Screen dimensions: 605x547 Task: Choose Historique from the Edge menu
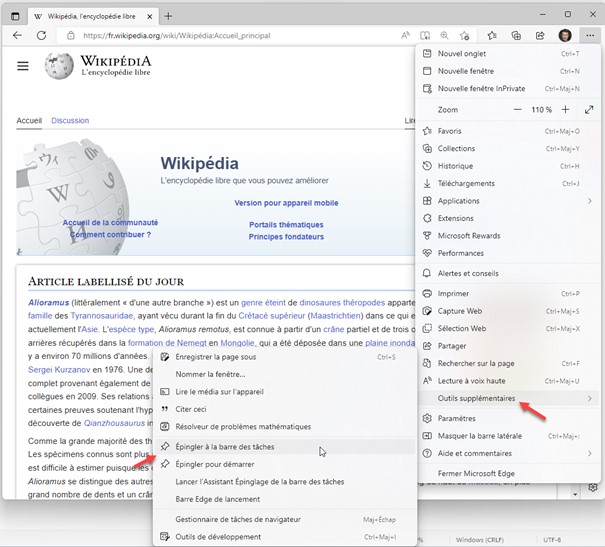click(x=455, y=166)
